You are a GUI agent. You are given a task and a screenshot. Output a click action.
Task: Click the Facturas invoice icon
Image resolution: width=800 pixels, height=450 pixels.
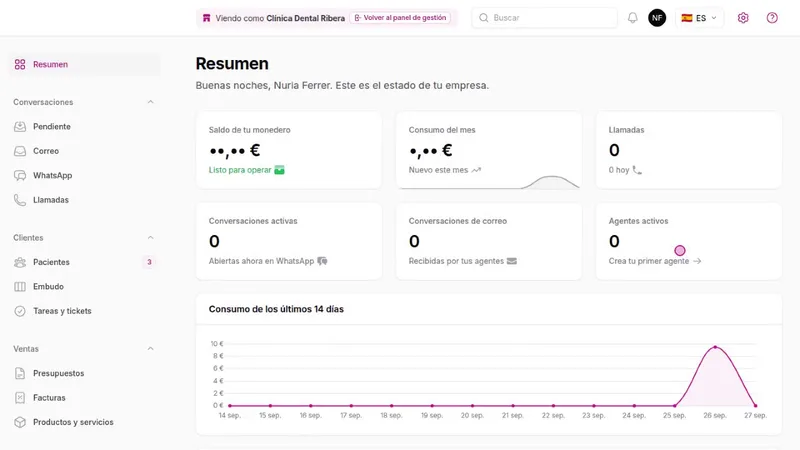(20, 398)
